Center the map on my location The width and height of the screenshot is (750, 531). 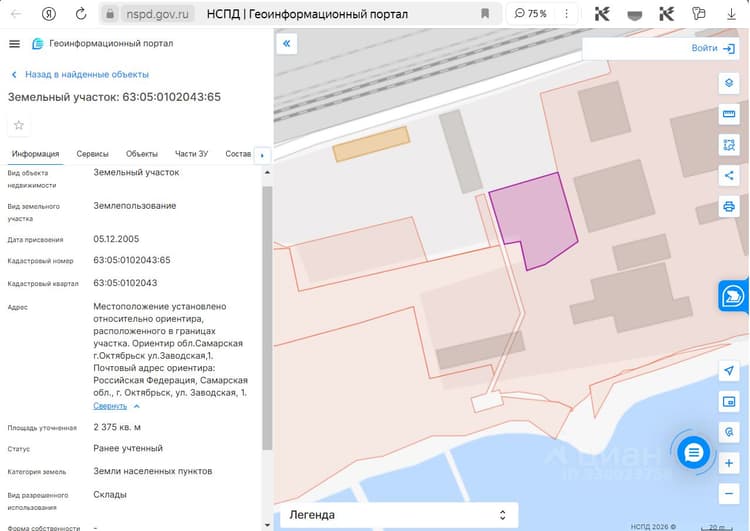pyautogui.click(x=728, y=370)
